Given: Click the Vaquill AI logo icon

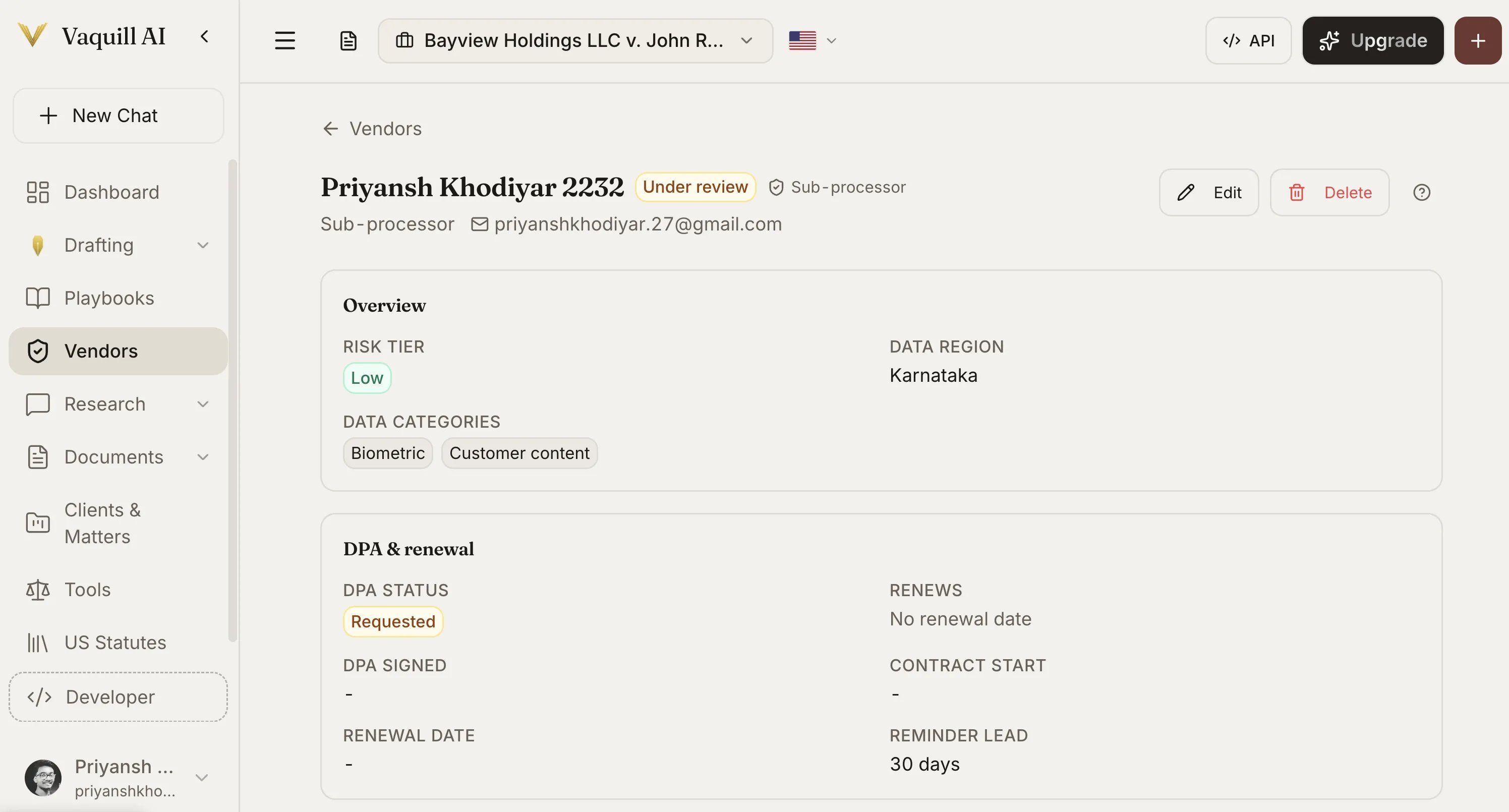Looking at the screenshot, I should 32,36.
